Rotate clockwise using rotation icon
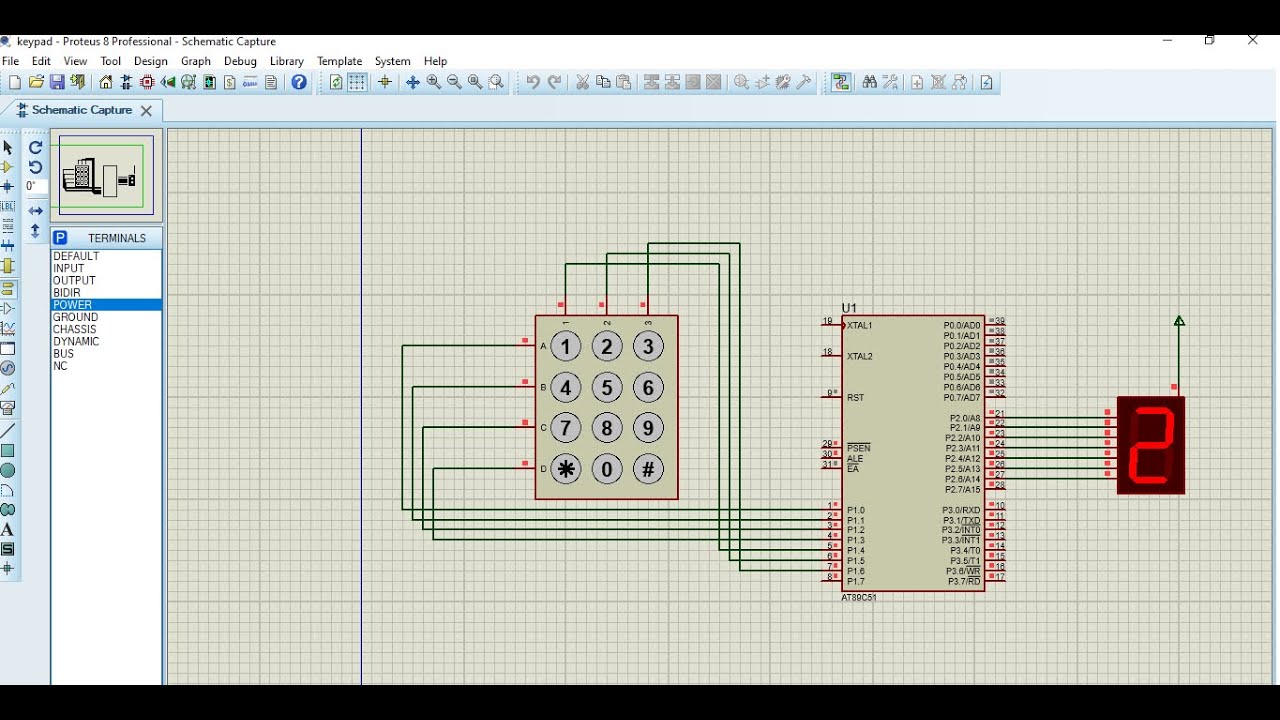 tap(35, 148)
